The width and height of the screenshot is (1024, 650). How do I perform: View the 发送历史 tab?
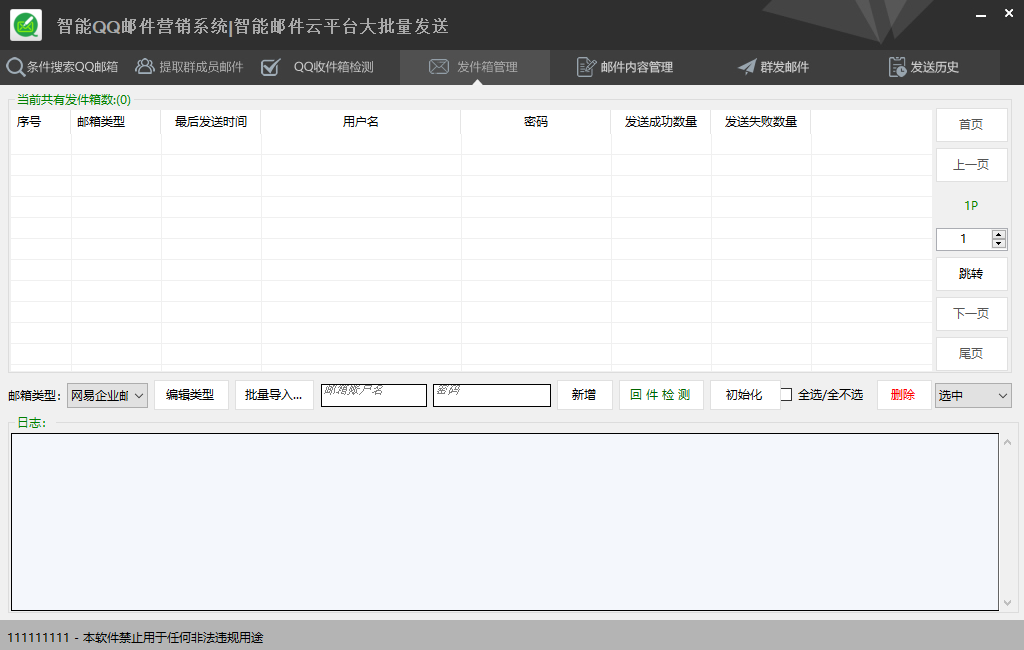click(x=924, y=67)
